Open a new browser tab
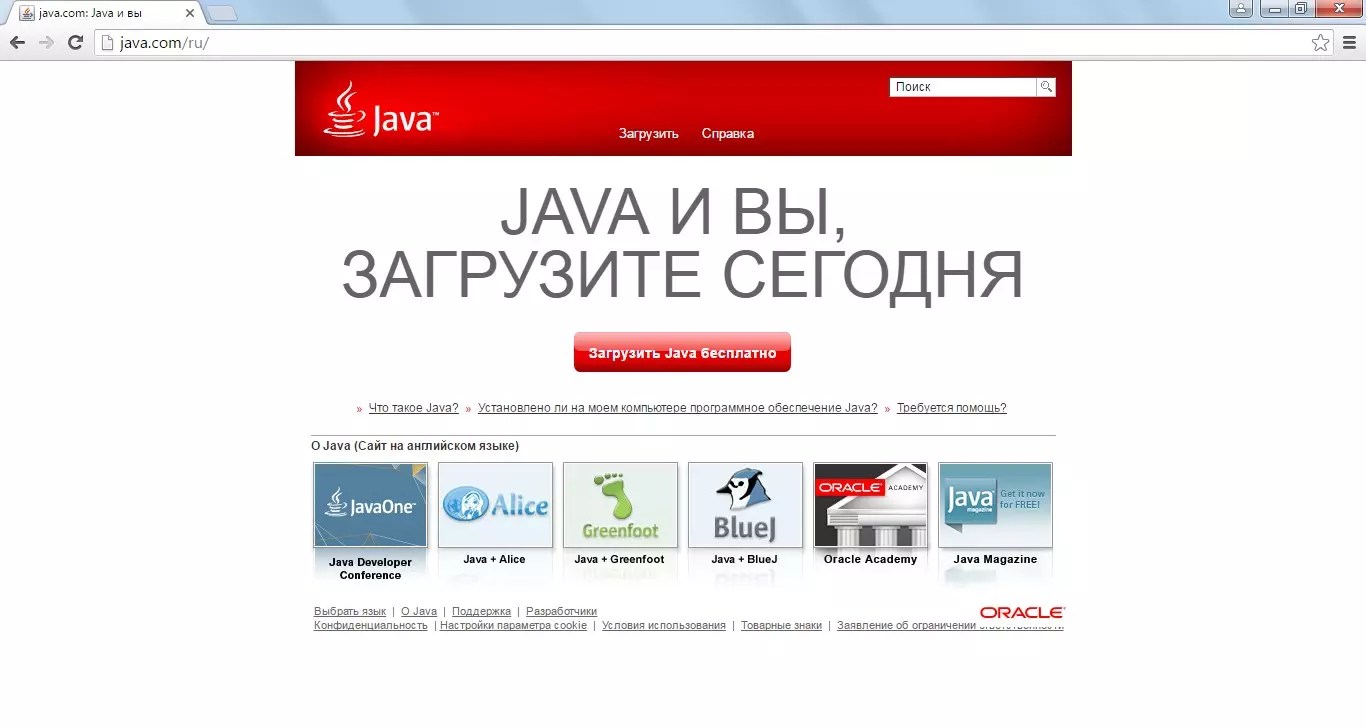1366x728 pixels. coord(222,13)
